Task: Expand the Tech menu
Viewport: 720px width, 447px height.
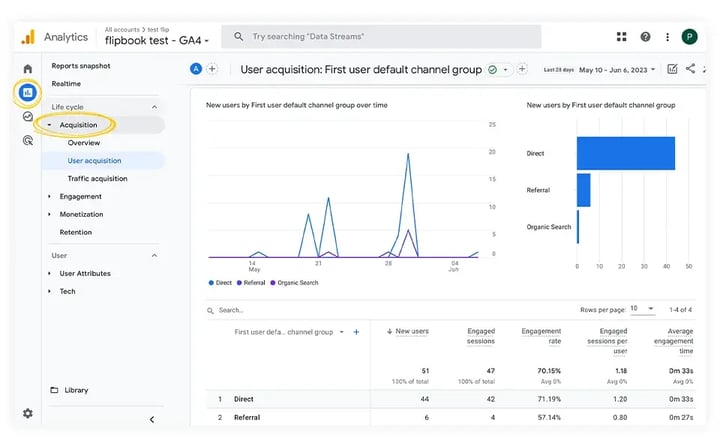Action: 50,291
